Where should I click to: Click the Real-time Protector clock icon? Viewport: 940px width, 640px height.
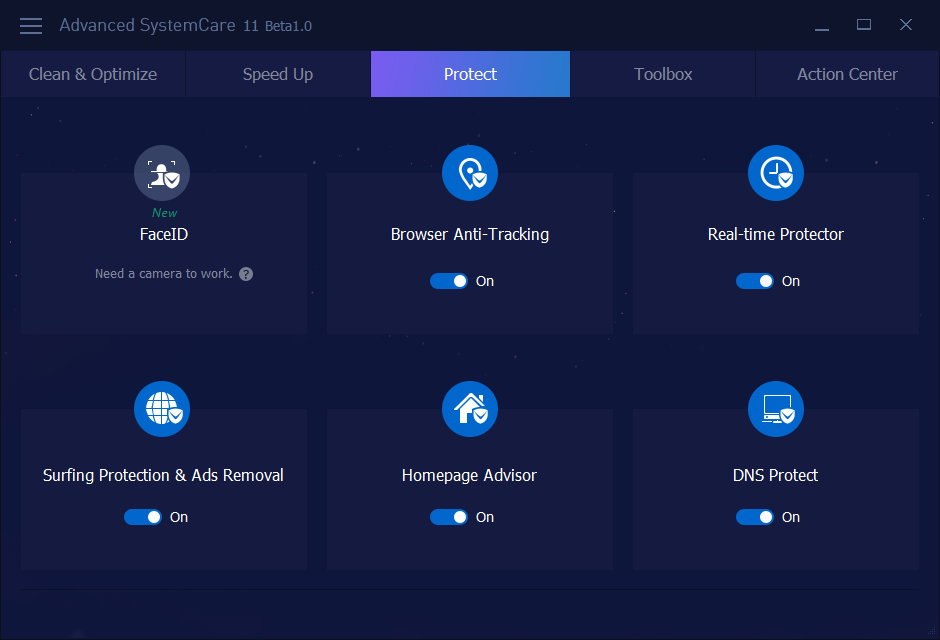[x=776, y=173]
